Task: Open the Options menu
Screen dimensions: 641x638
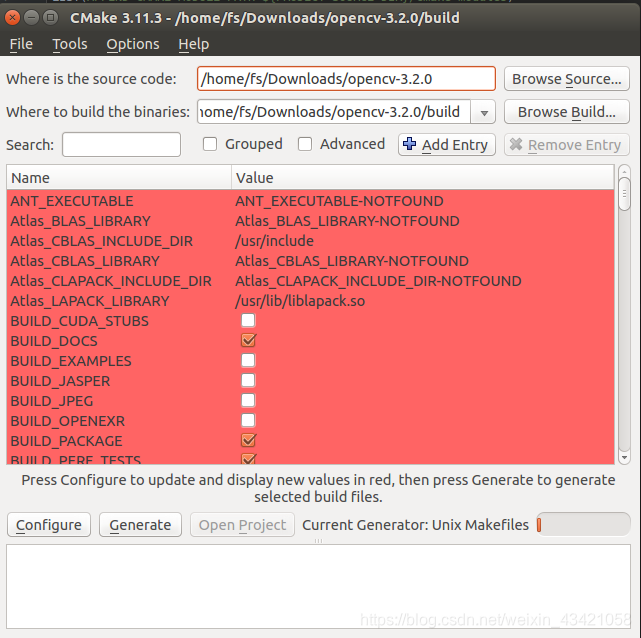Action: 133,44
